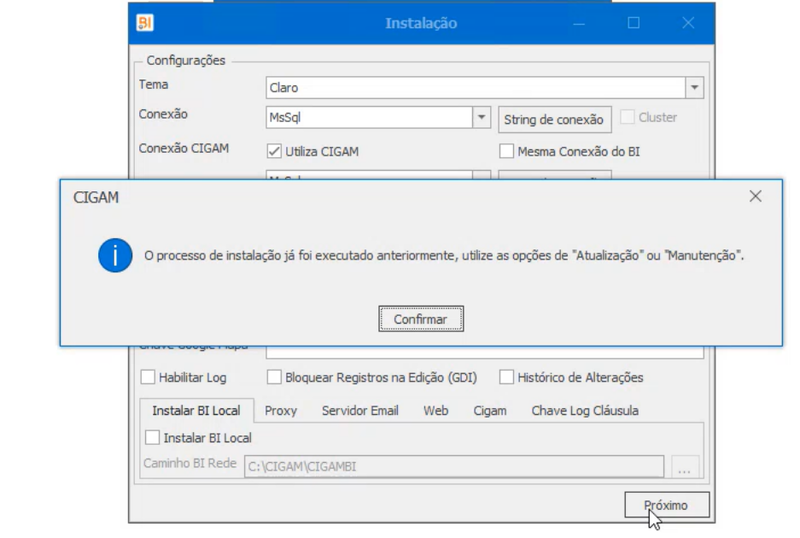Screen dimensions: 800x538
Task: Confirm the CIGAM installation message
Action: [421, 319]
